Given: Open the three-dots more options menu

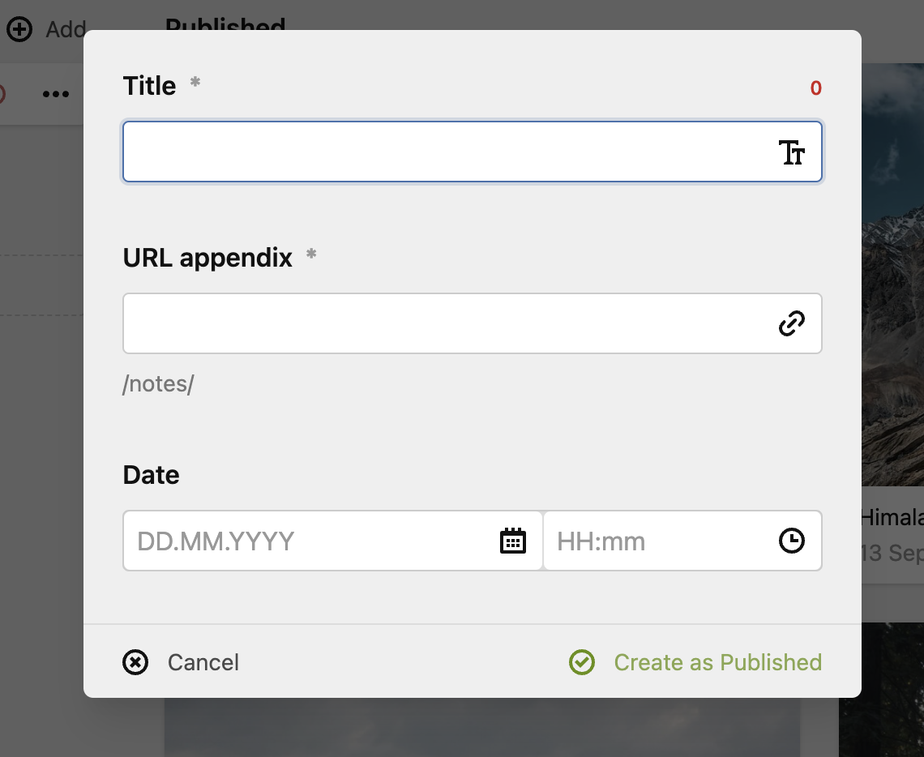Looking at the screenshot, I should [x=55, y=94].
